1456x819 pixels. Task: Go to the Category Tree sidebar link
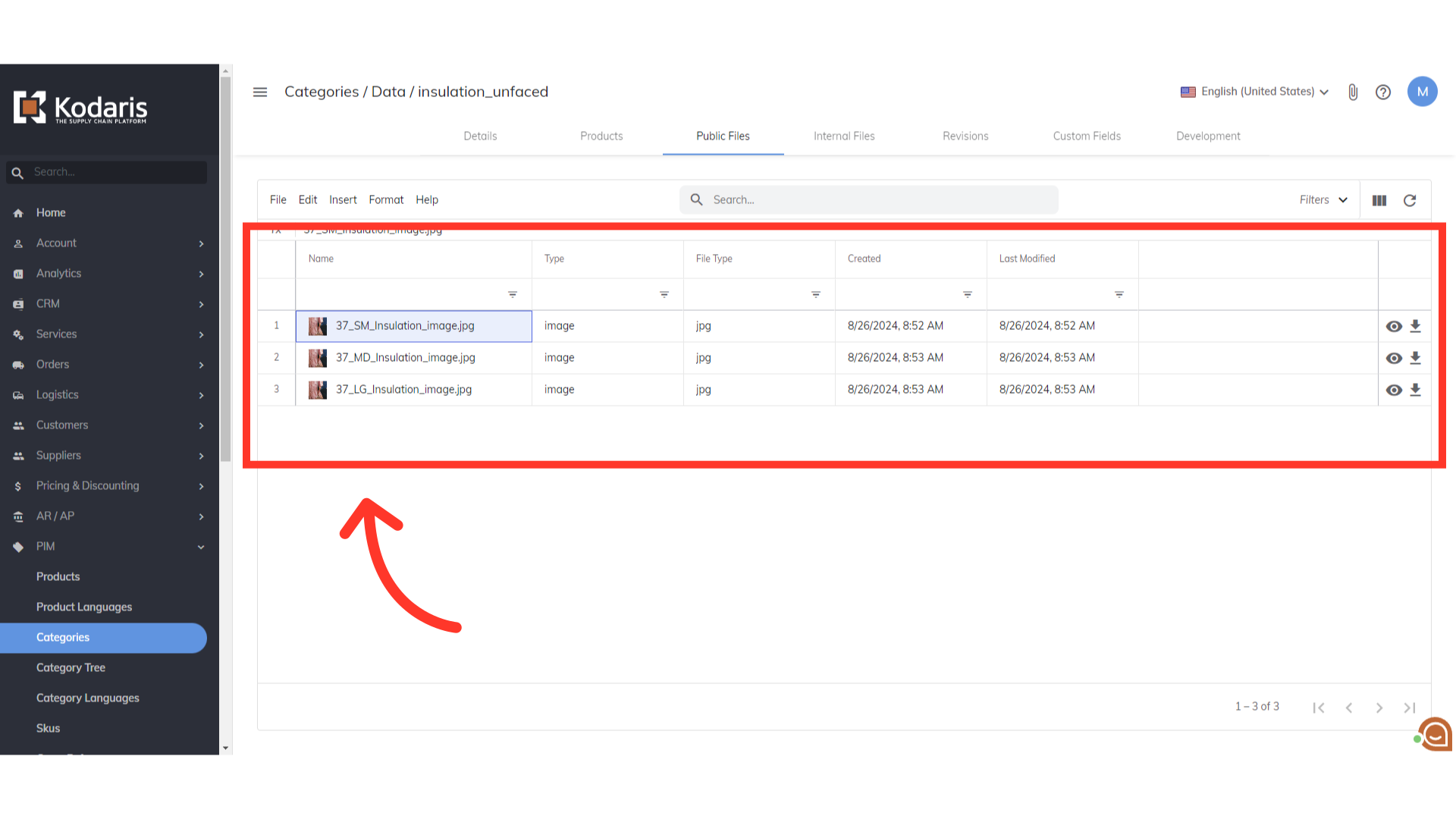coord(71,667)
